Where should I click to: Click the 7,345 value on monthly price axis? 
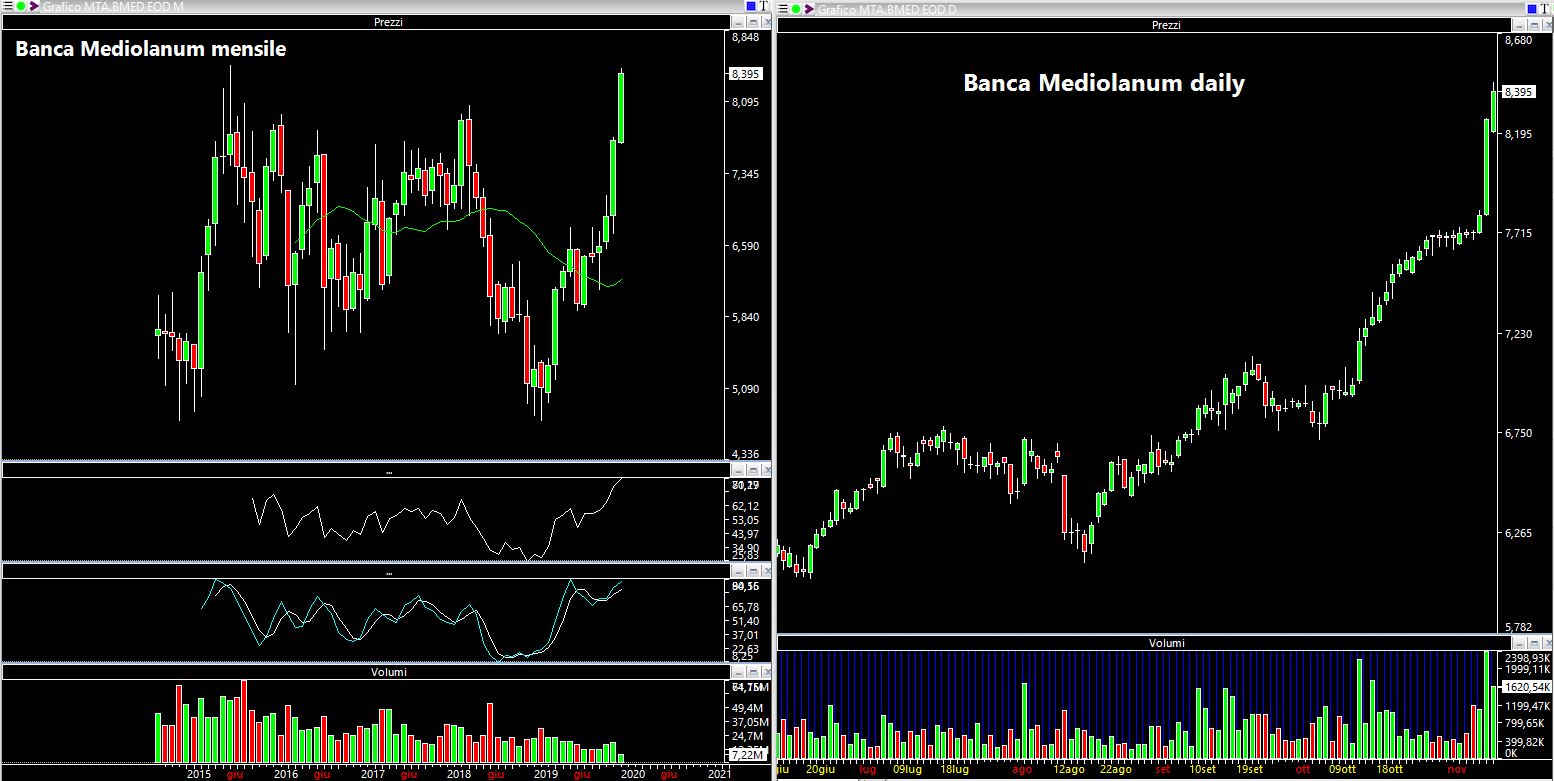pyautogui.click(x=746, y=174)
